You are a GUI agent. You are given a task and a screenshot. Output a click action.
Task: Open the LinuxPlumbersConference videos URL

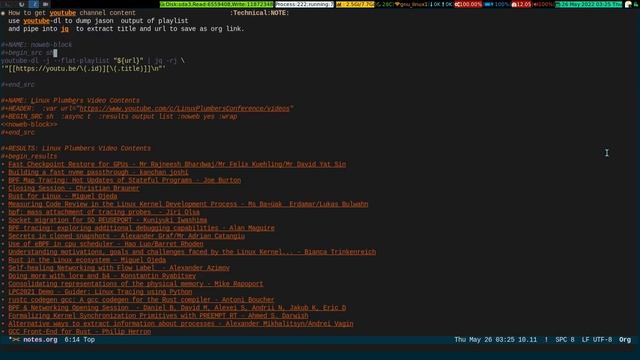184,109
